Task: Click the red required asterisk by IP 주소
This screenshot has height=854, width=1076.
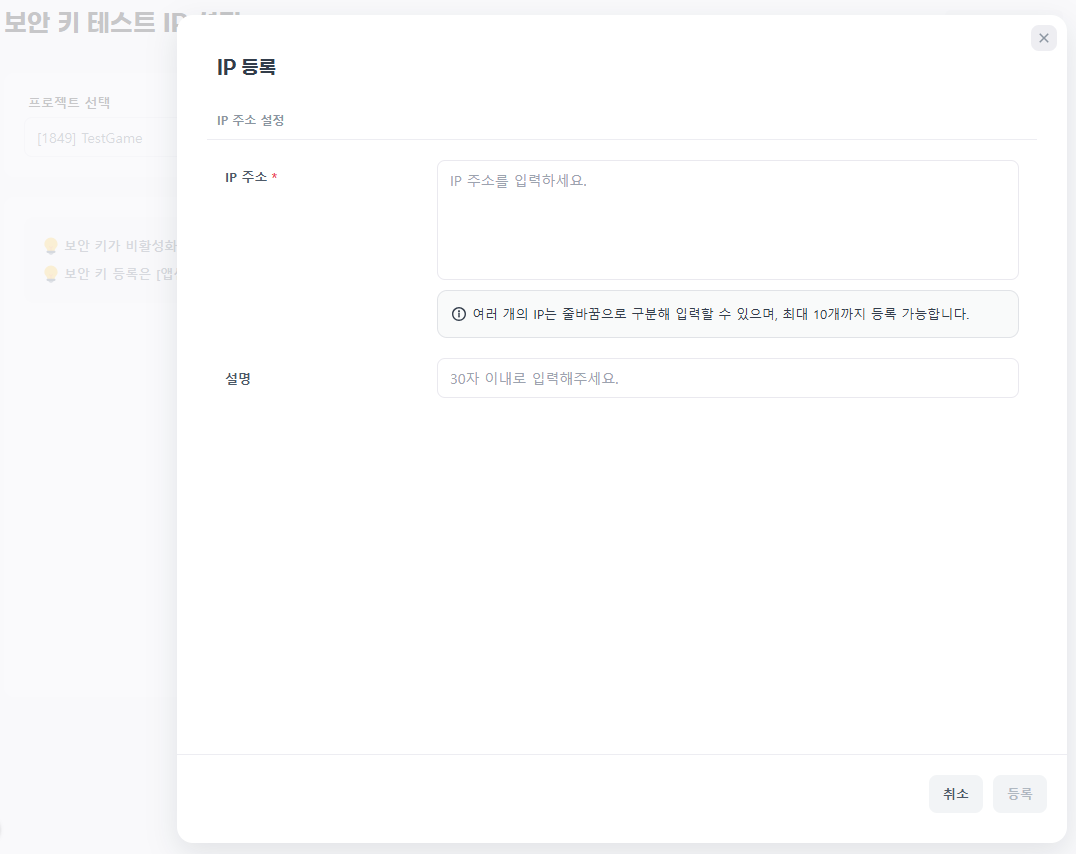Action: pyautogui.click(x=275, y=177)
